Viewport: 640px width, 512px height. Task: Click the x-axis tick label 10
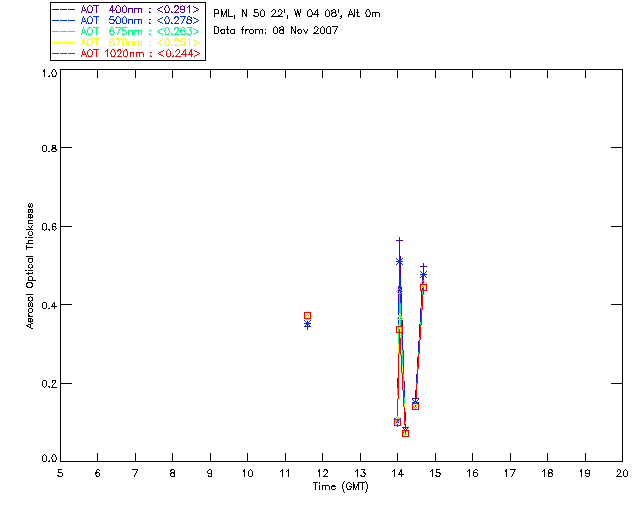tap(248, 473)
